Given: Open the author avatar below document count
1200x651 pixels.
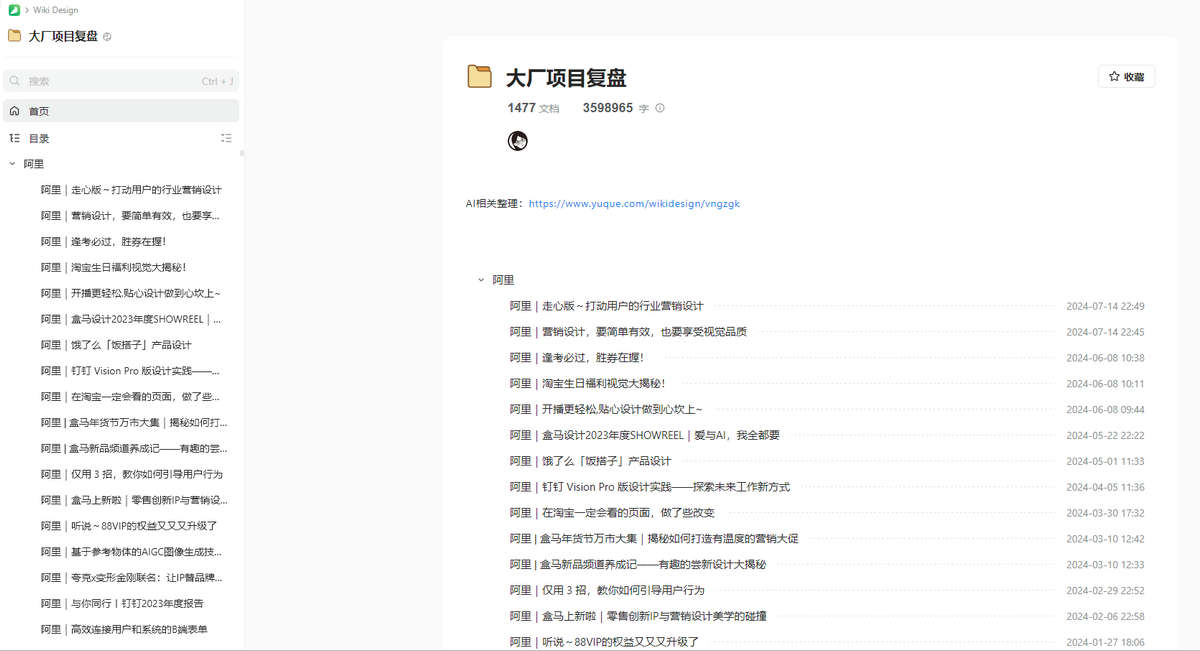Looking at the screenshot, I should 518,141.
